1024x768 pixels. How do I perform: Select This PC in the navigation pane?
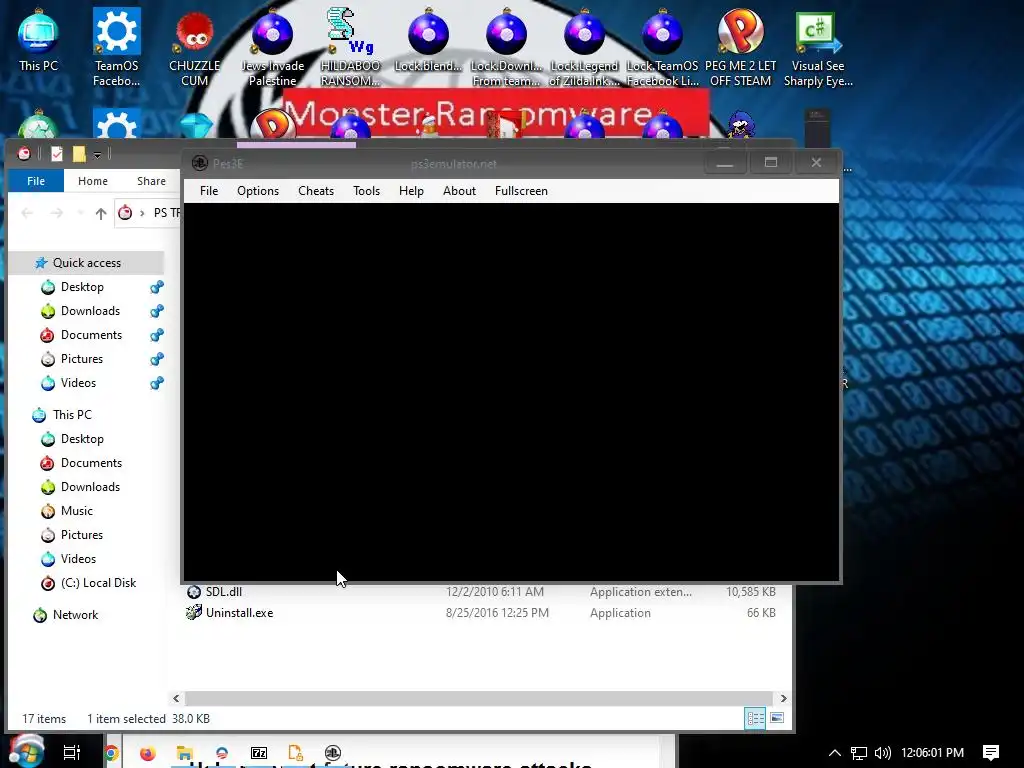72,415
